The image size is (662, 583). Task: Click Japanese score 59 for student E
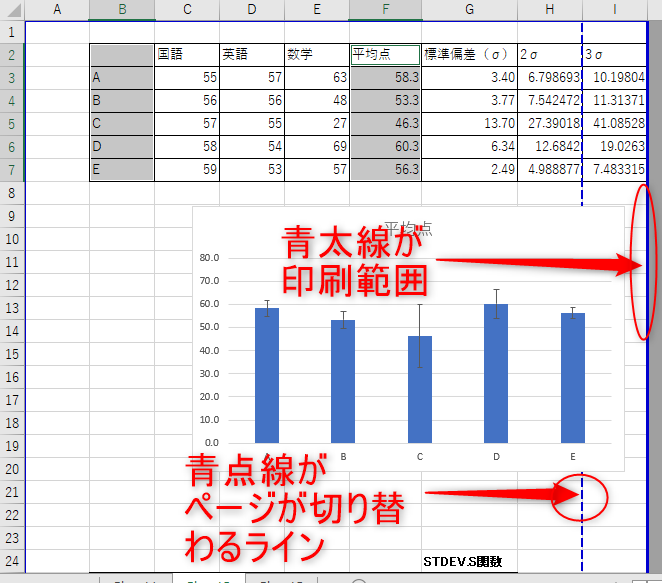point(187,170)
